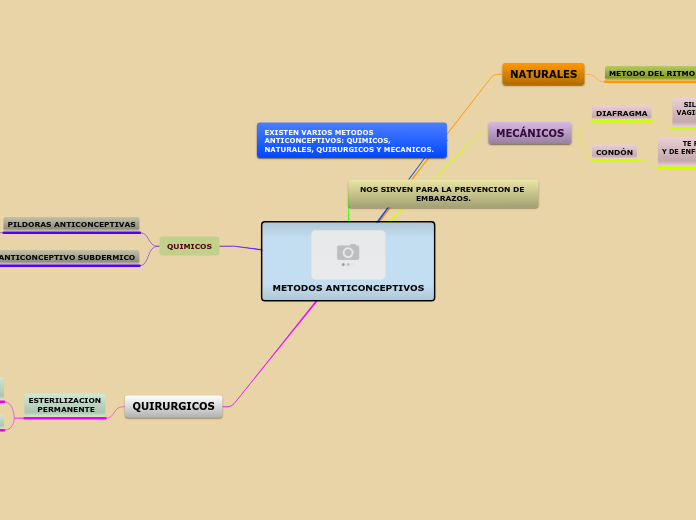Select the green QUIMICOS node
This screenshot has height=520, width=696.
pos(189,246)
